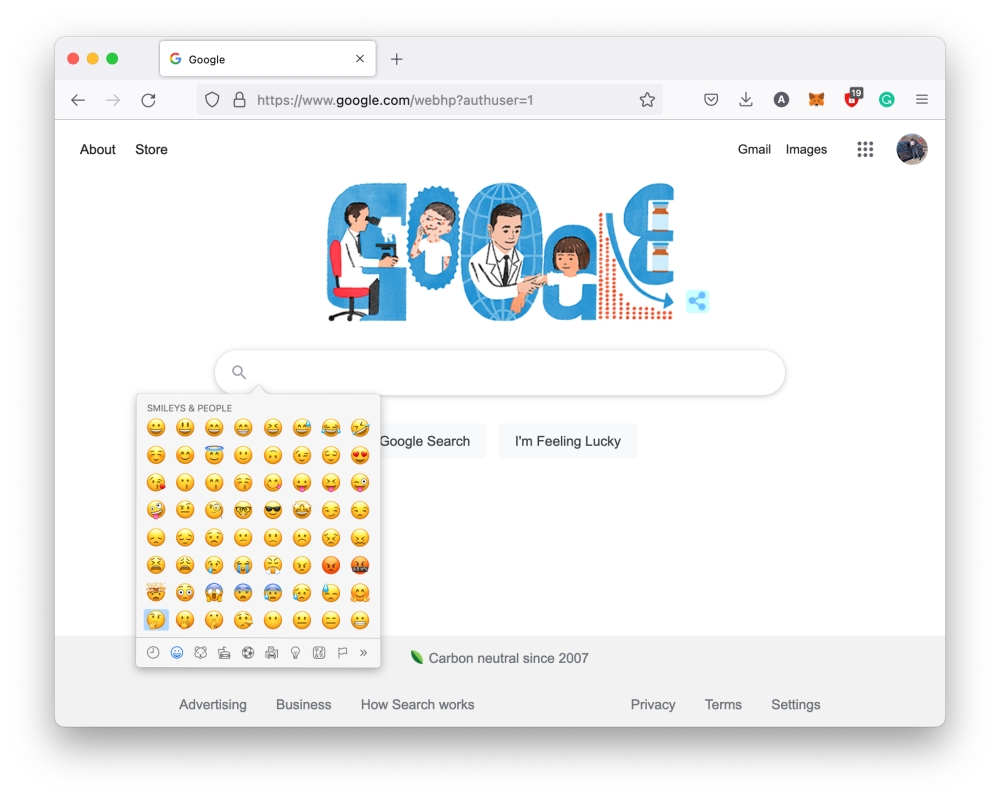1000x799 pixels.
Task: Bookmark this page with the star
Action: coord(647,99)
